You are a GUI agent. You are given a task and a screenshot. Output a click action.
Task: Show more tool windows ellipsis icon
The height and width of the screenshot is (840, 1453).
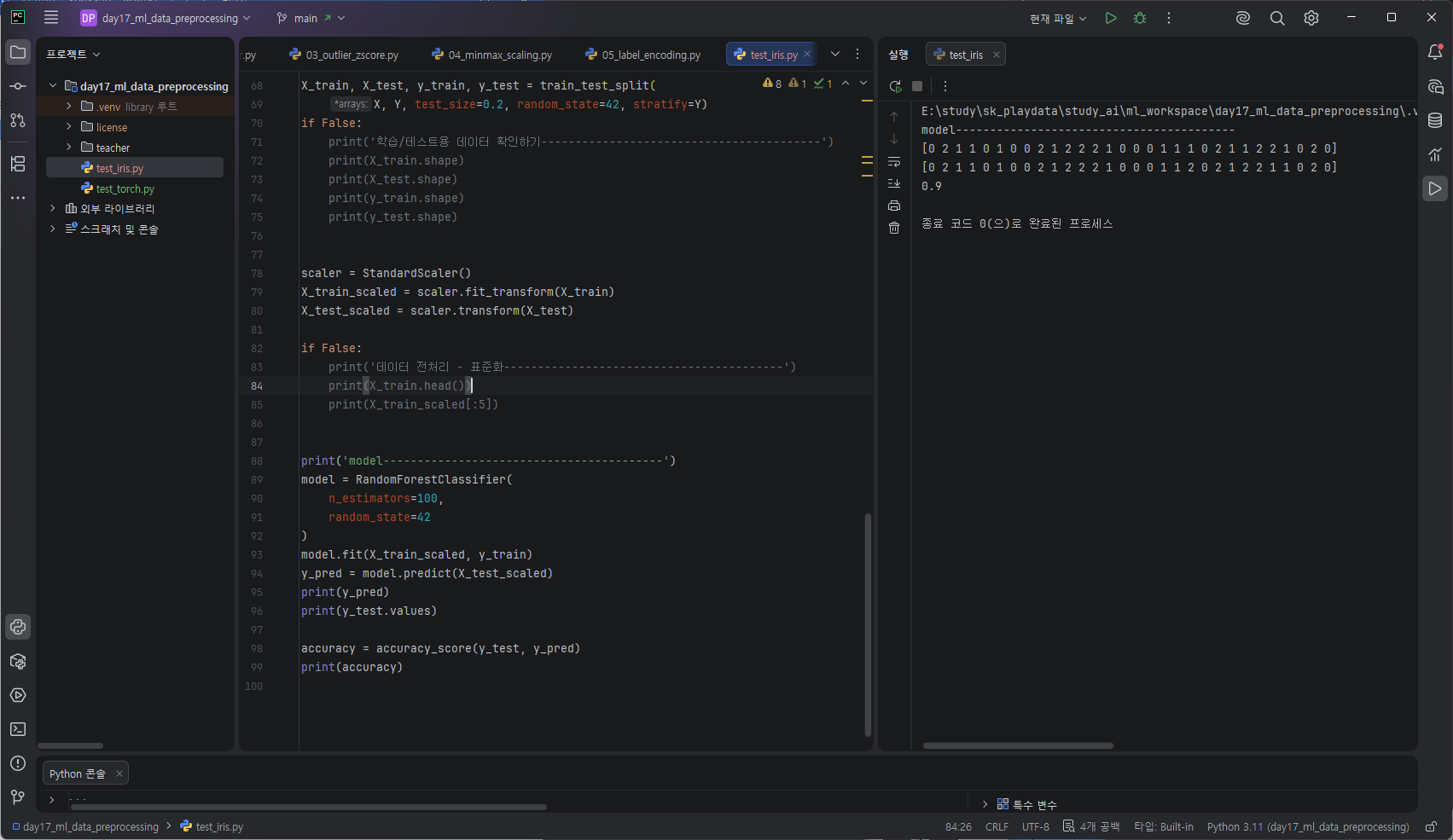[18, 198]
